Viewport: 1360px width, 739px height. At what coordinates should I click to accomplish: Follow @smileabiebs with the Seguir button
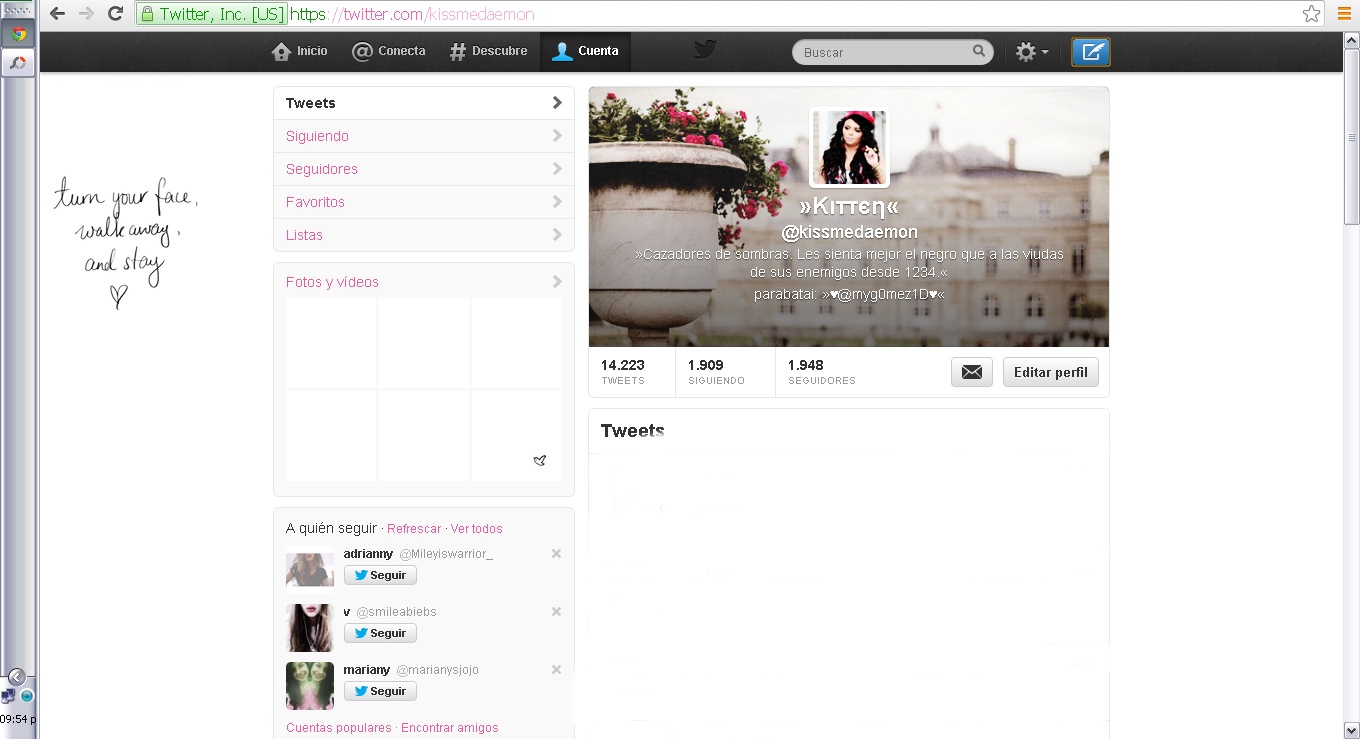[x=380, y=633]
